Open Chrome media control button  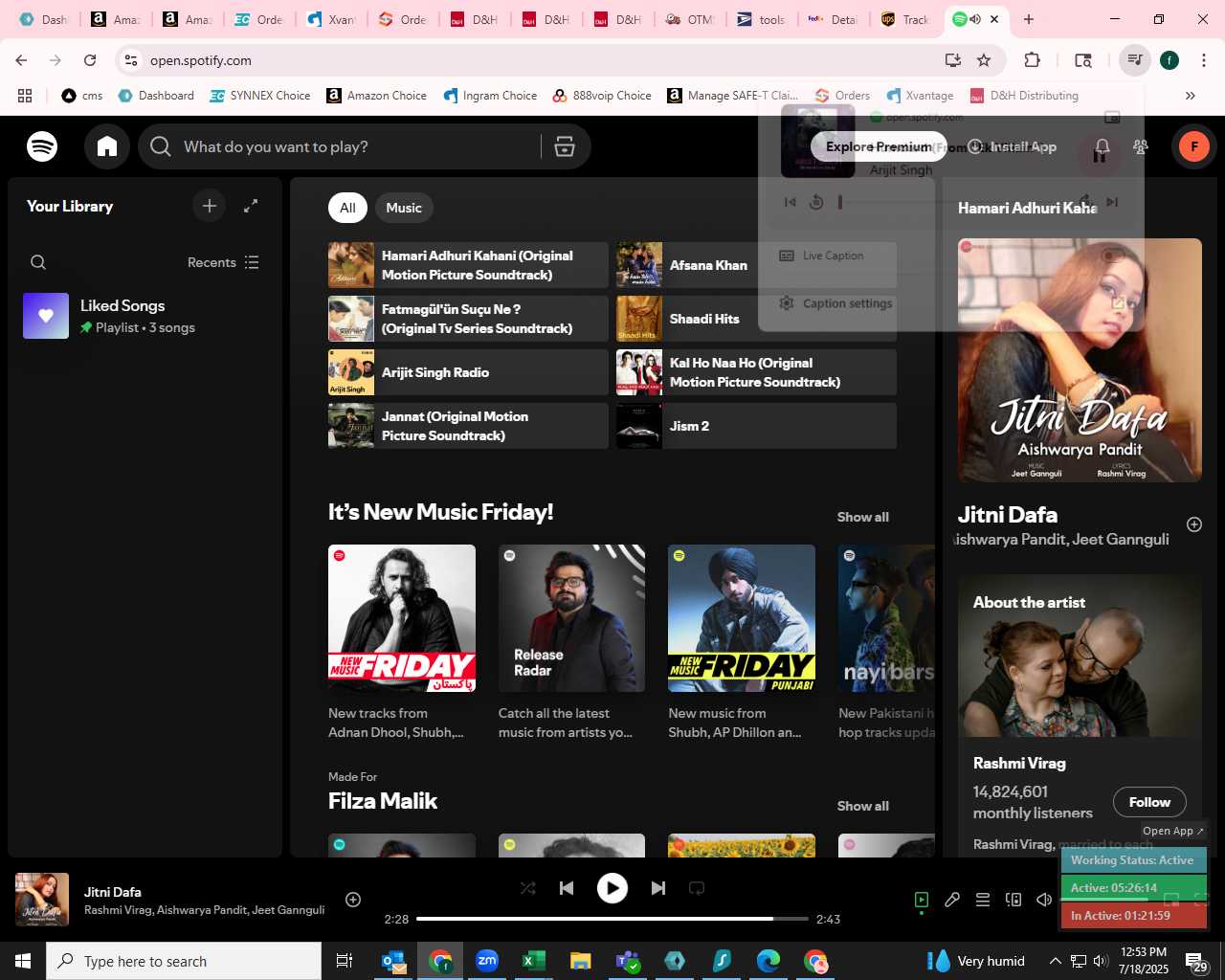click(x=1134, y=60)
